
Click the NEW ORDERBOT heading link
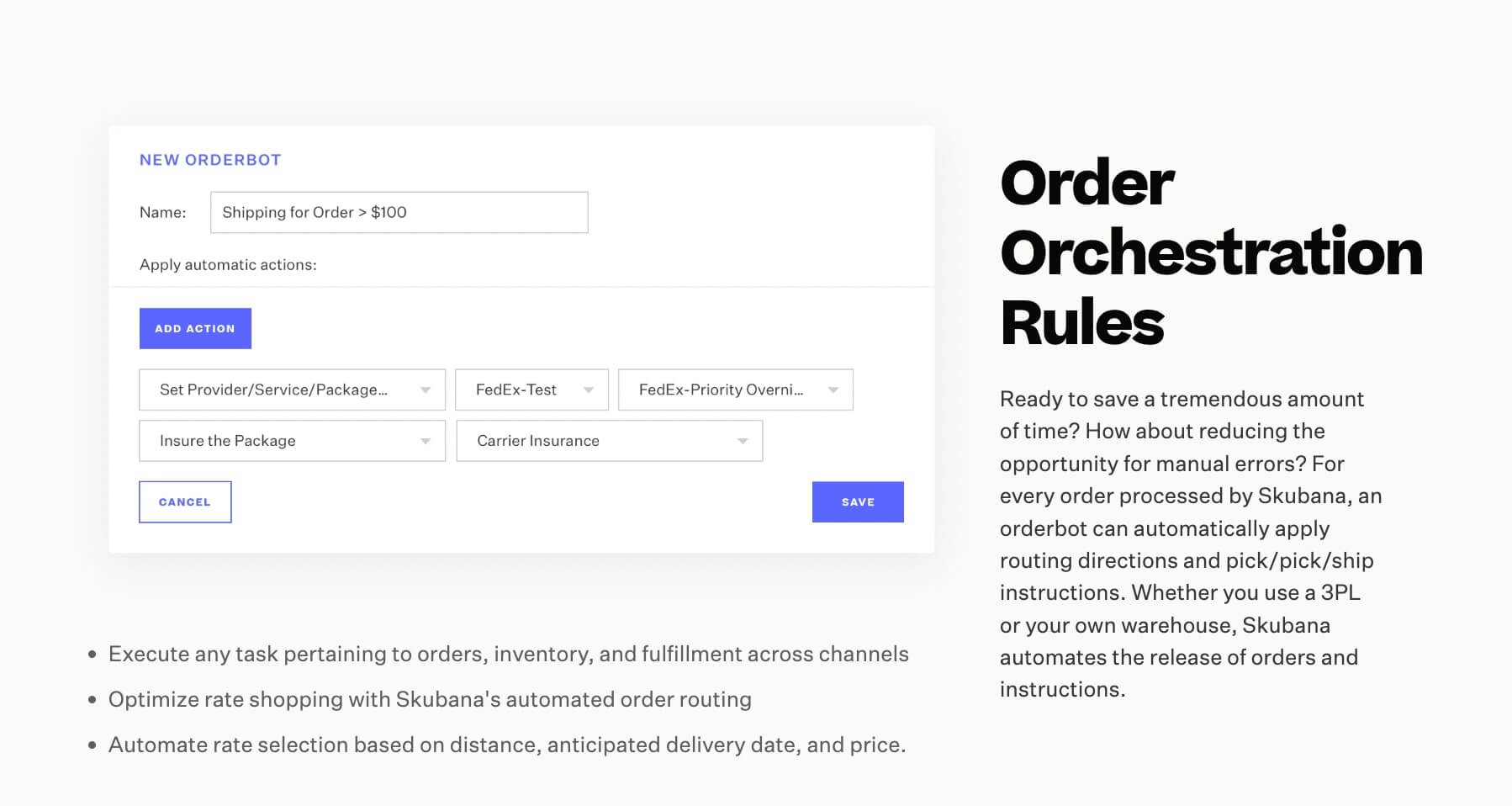[210, 160]
